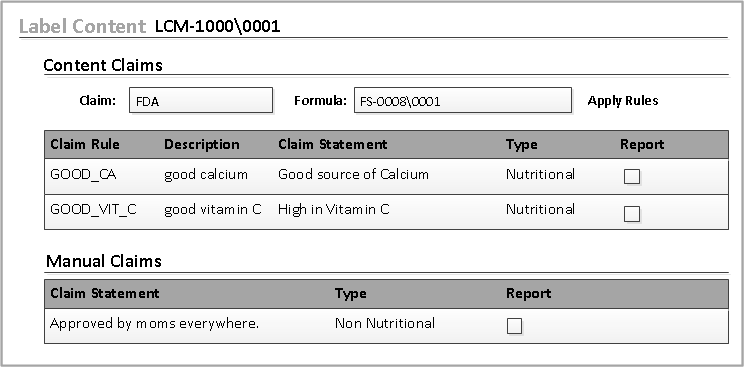The image size is (744, 367).
Task: Select 'Approved by moms everywhere.' row
Action: 386,326
